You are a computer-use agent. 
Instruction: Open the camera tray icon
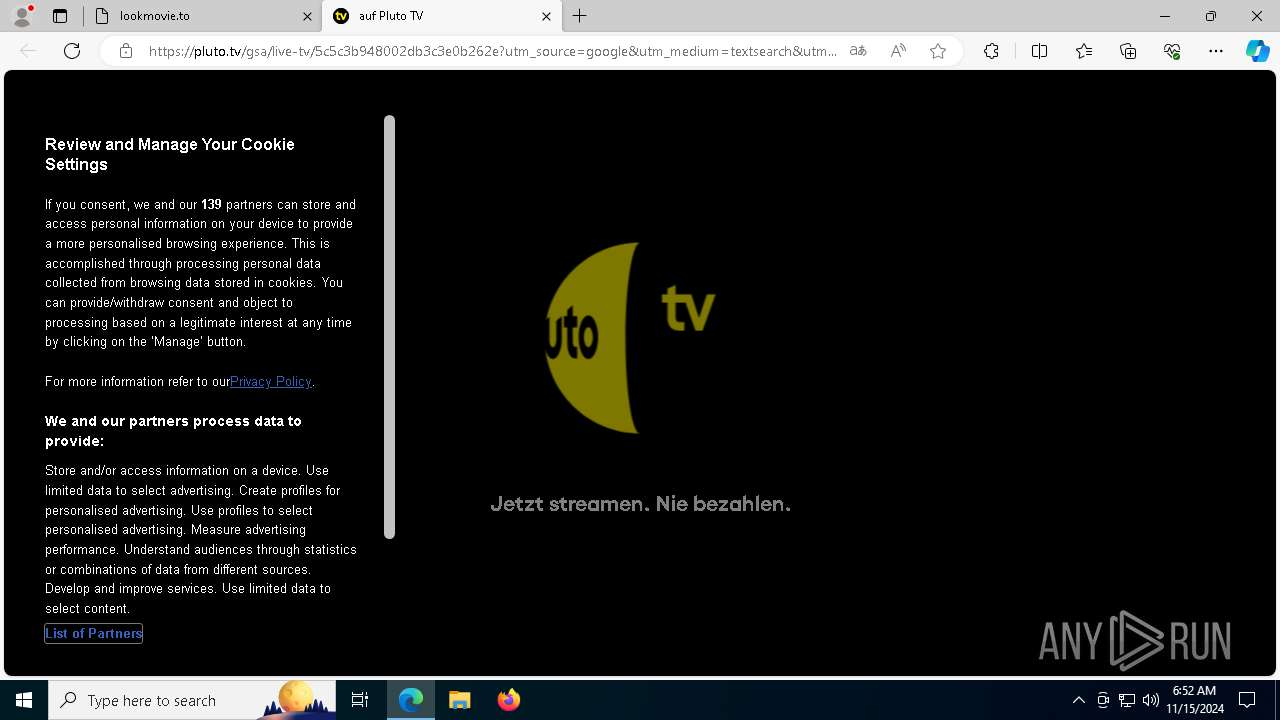pos(1103,700)
